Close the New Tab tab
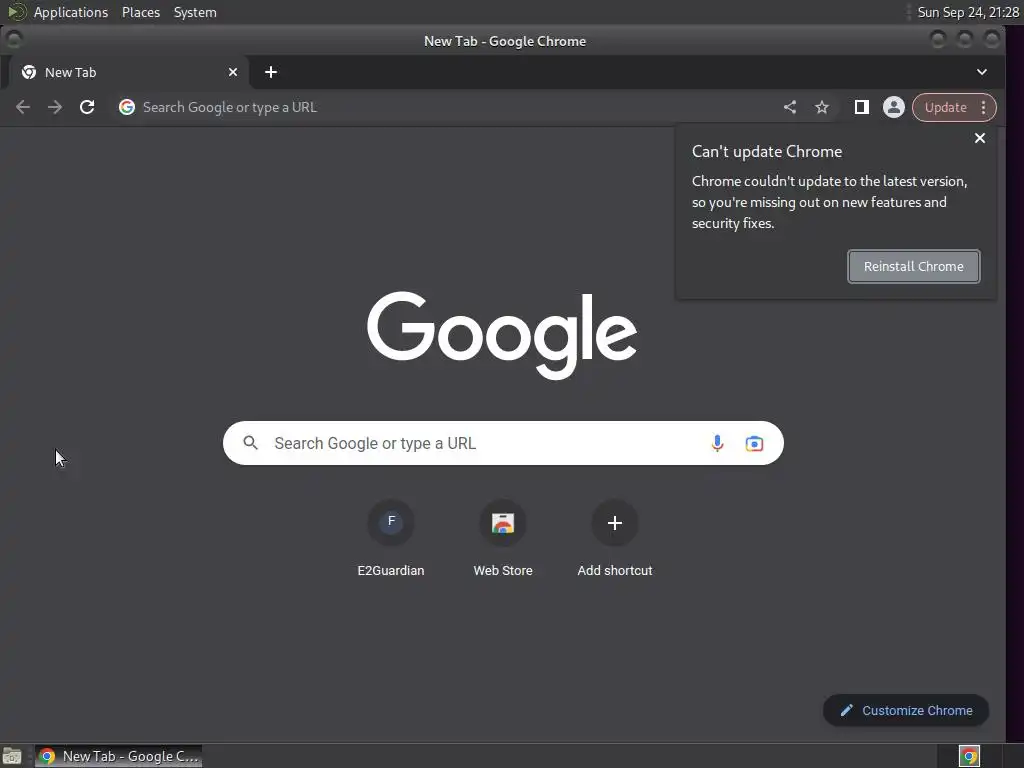1024x768 pixels. 232,72
